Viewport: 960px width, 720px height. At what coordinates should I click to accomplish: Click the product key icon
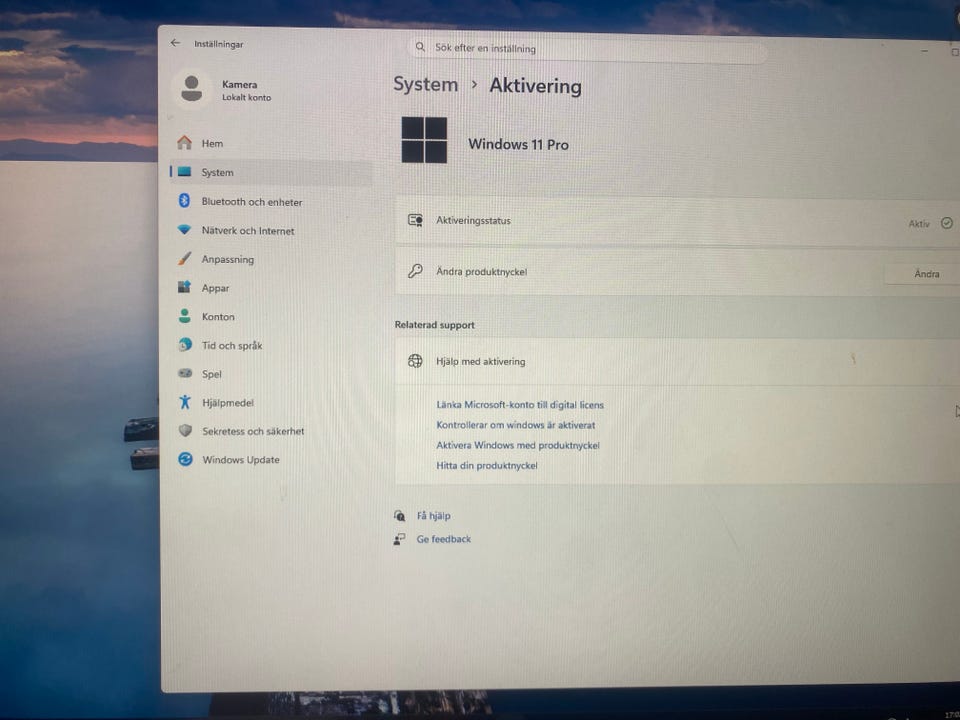point(415,271)
